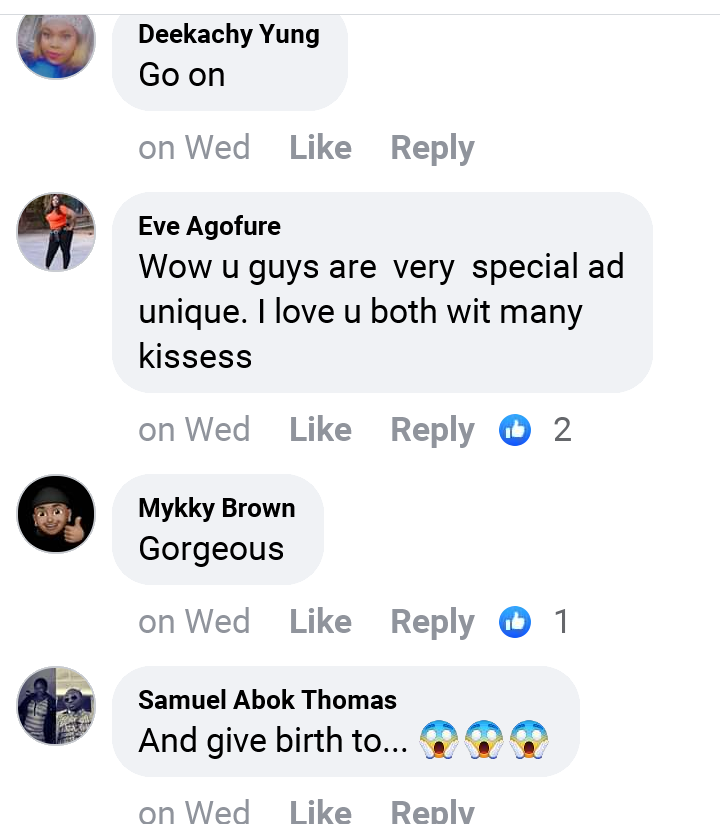Viewport: 720px width, 824px height.
Task: Open Mykky Brown's avatar
Action: pos(56,514)
